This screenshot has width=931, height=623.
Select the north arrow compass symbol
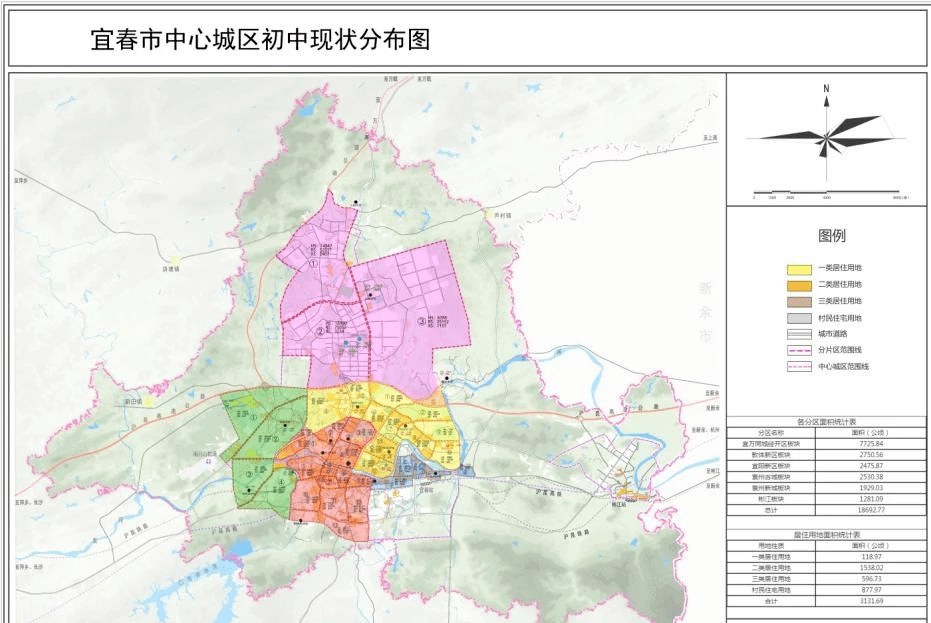coord(826,140)
